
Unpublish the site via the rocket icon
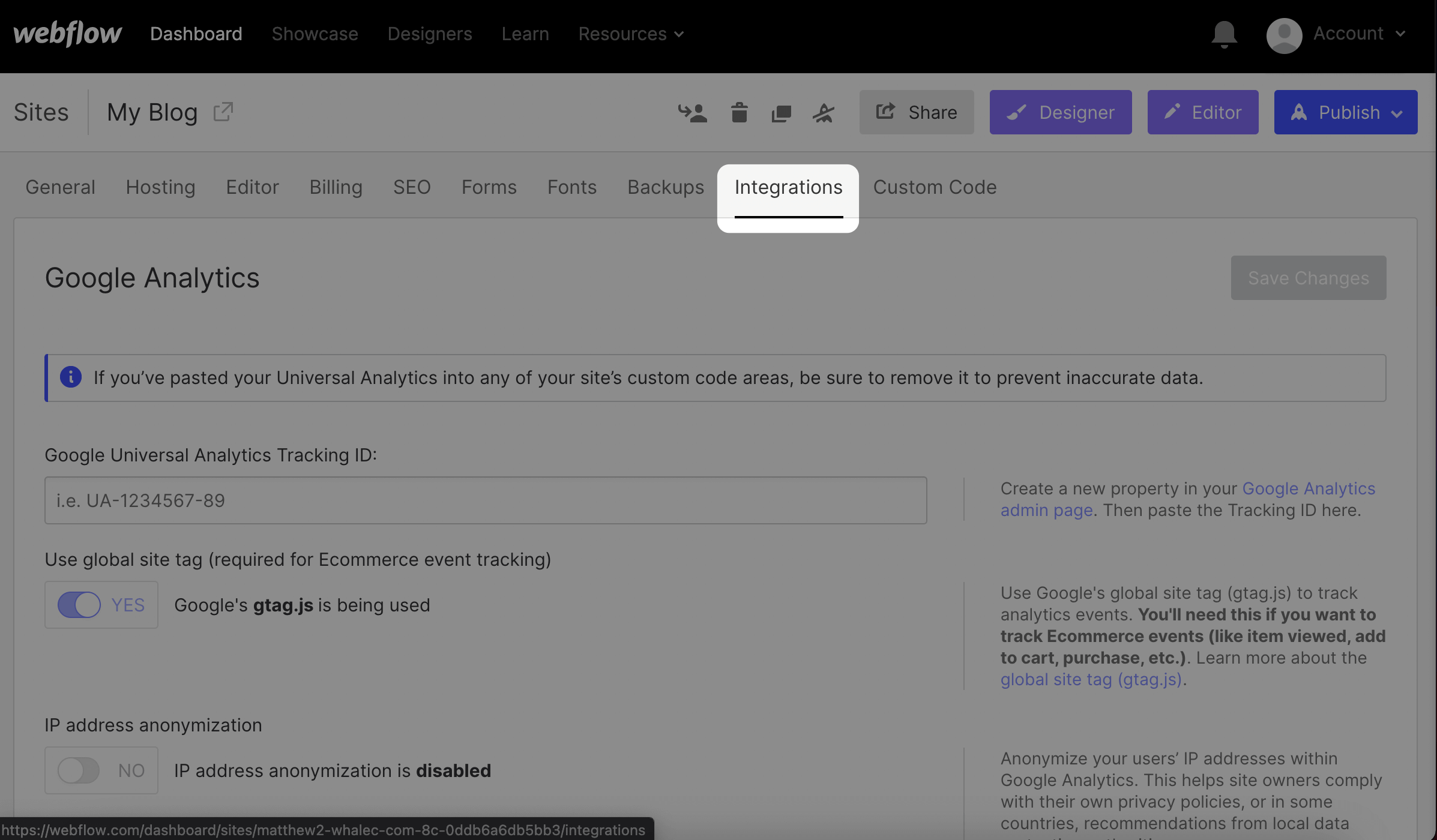coord(824,112)
